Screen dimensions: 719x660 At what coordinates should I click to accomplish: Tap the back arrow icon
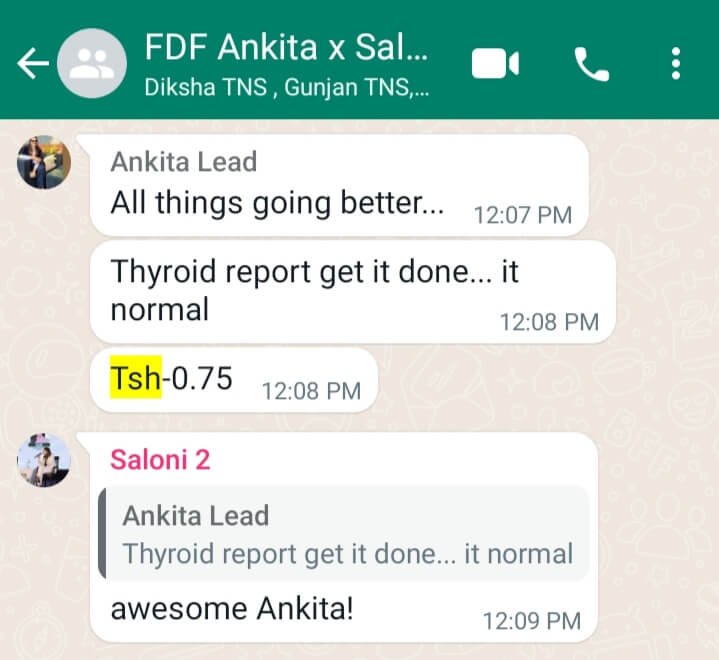pos(33,63)
